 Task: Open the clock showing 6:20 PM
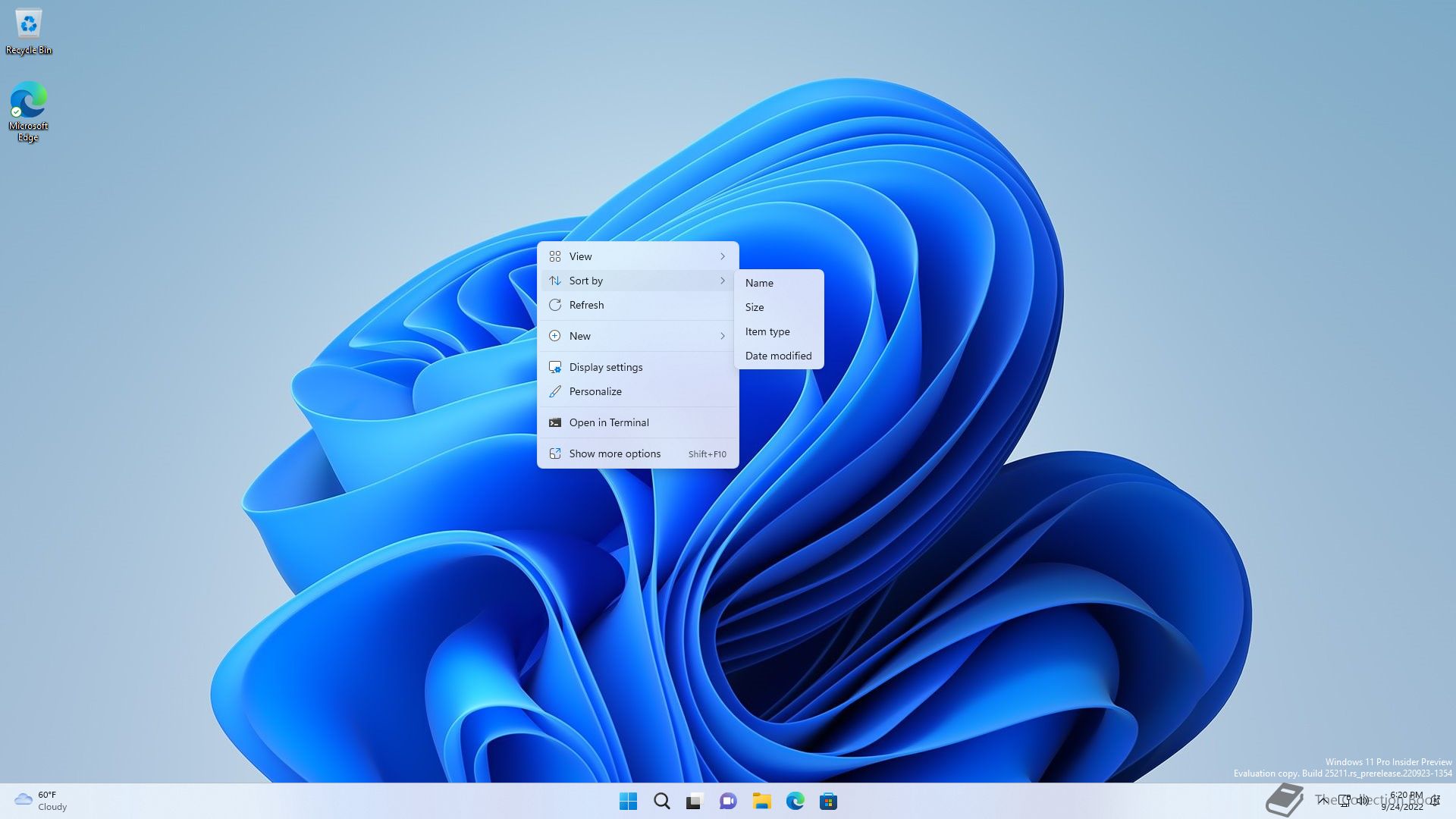1402,801
